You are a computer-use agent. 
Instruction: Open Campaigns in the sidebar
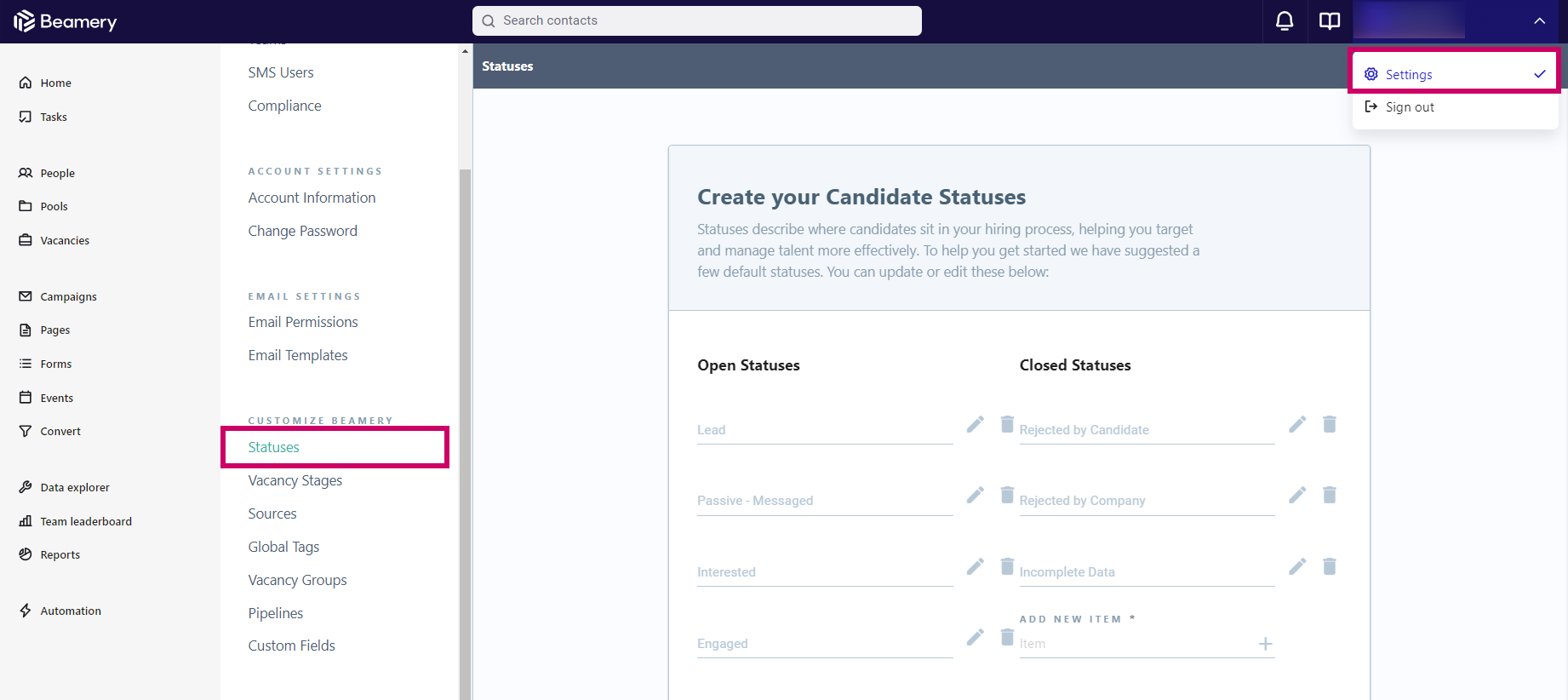click(x=58, y=296)
